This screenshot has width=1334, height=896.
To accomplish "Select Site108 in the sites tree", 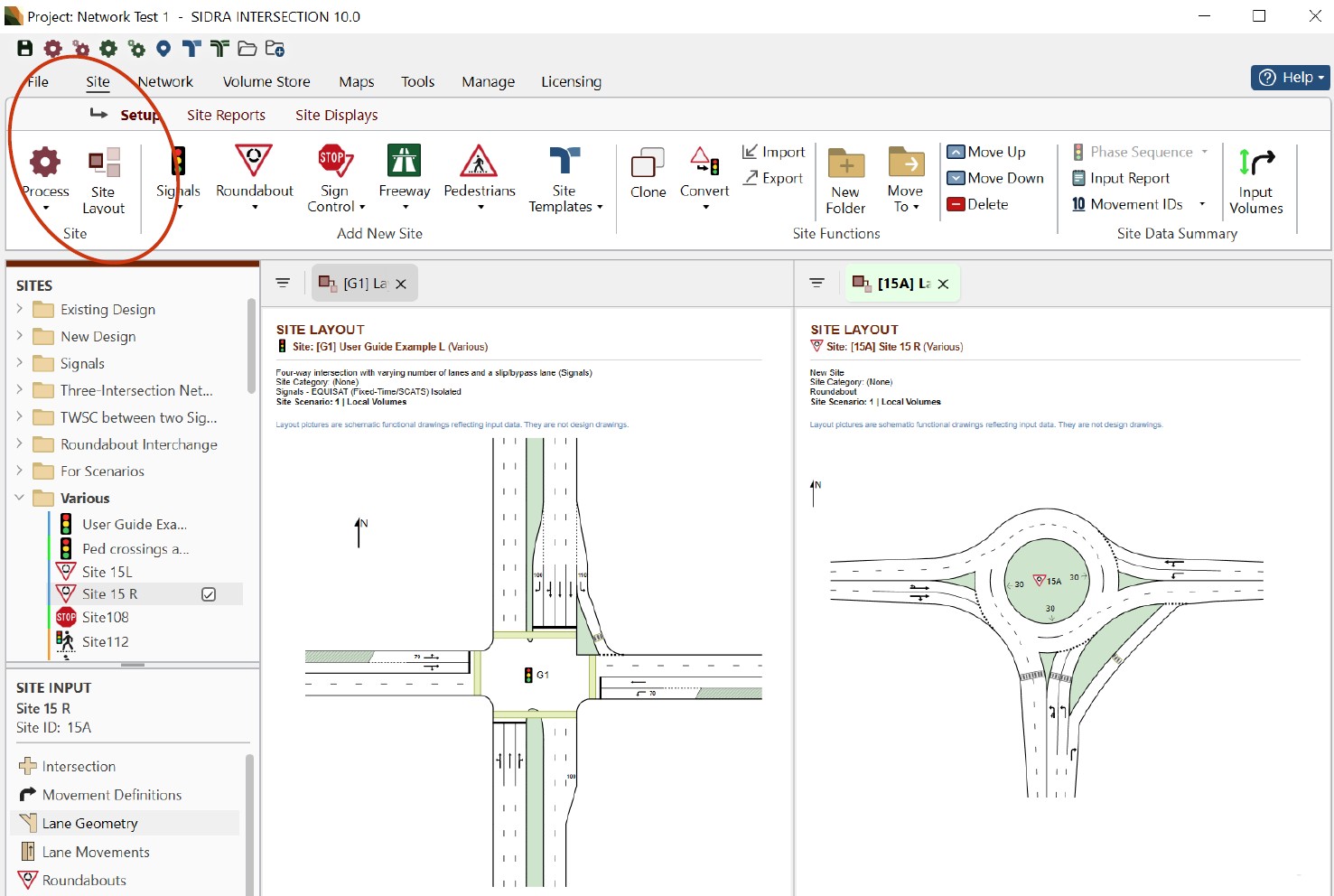I will 105,617.
